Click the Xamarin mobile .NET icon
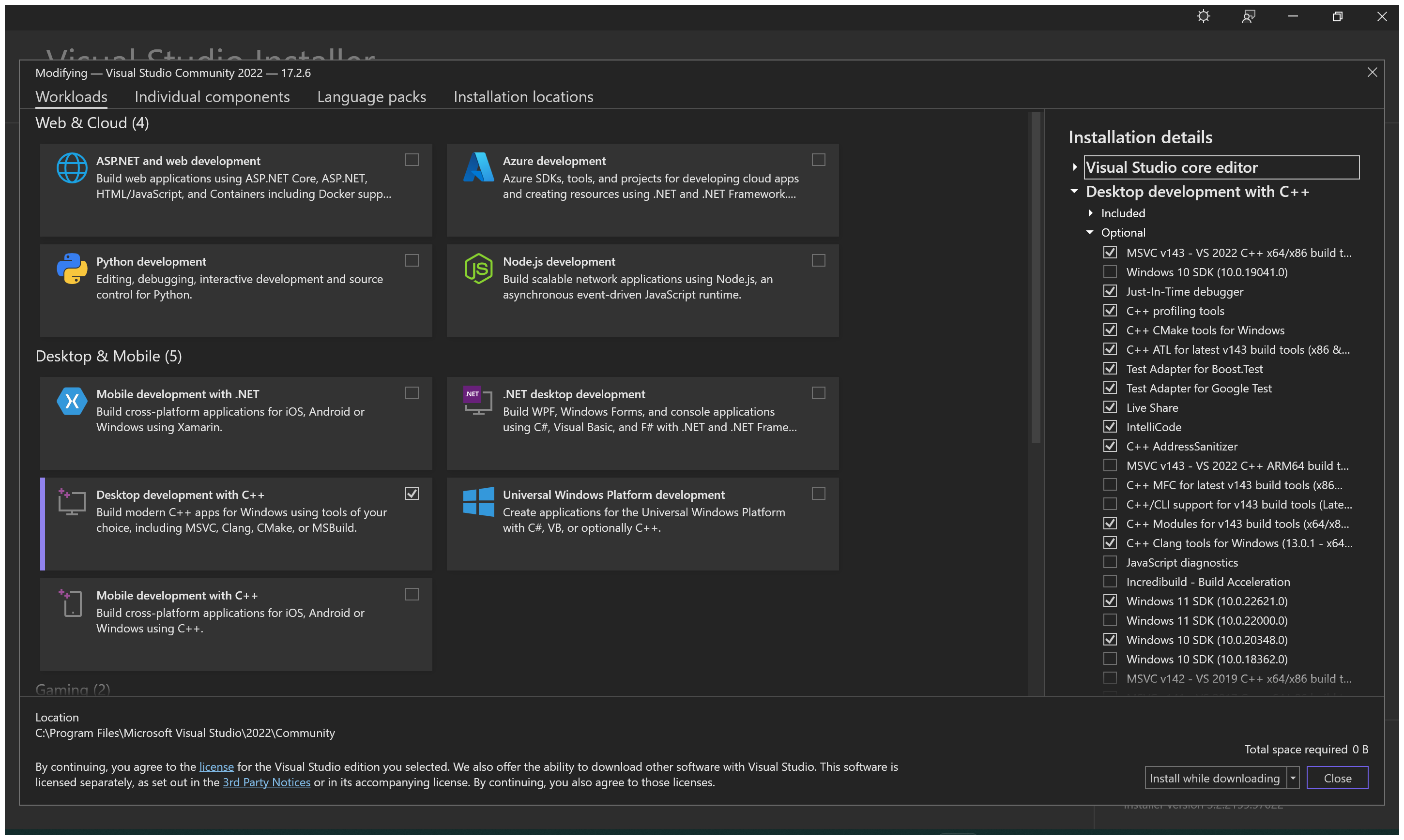Image resolution: width=1404 pixels, height=840 pixels. click(x=72, y=401)
